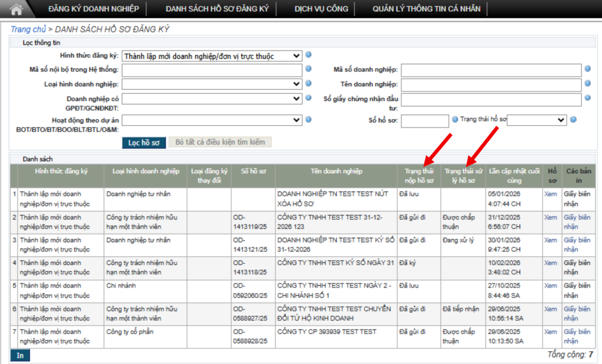Follow the Trang chủ breadcrumb link
This screenshot has width=602, height=364.
[x=28, y=29]
